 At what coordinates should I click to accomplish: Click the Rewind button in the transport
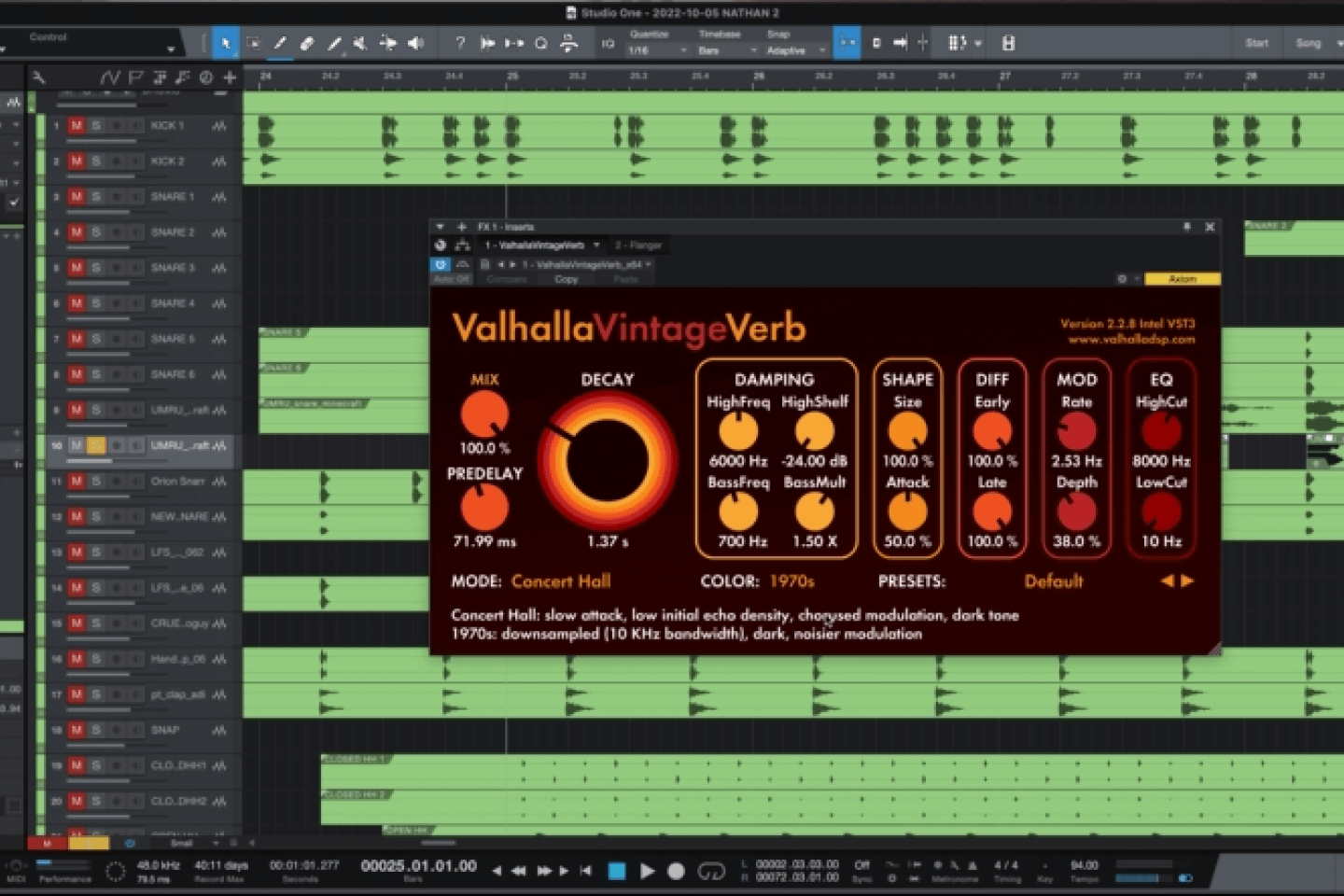click(518, 871)
